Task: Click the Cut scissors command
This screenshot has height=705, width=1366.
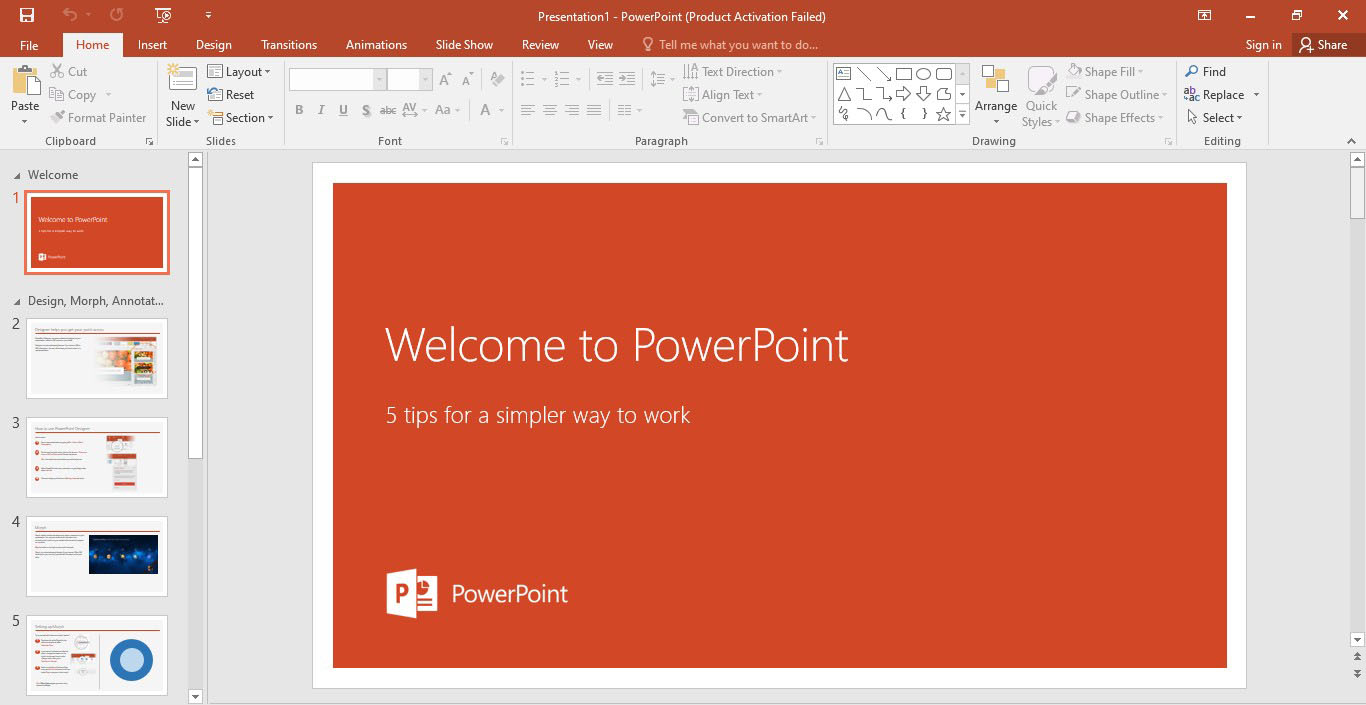Action: (68, 72)
